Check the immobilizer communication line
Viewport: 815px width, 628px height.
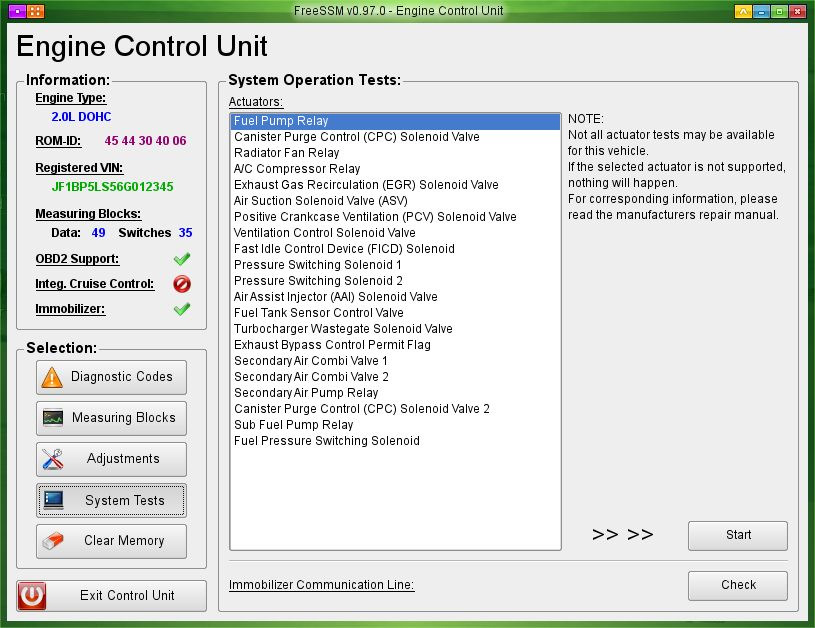coord(738,585)
